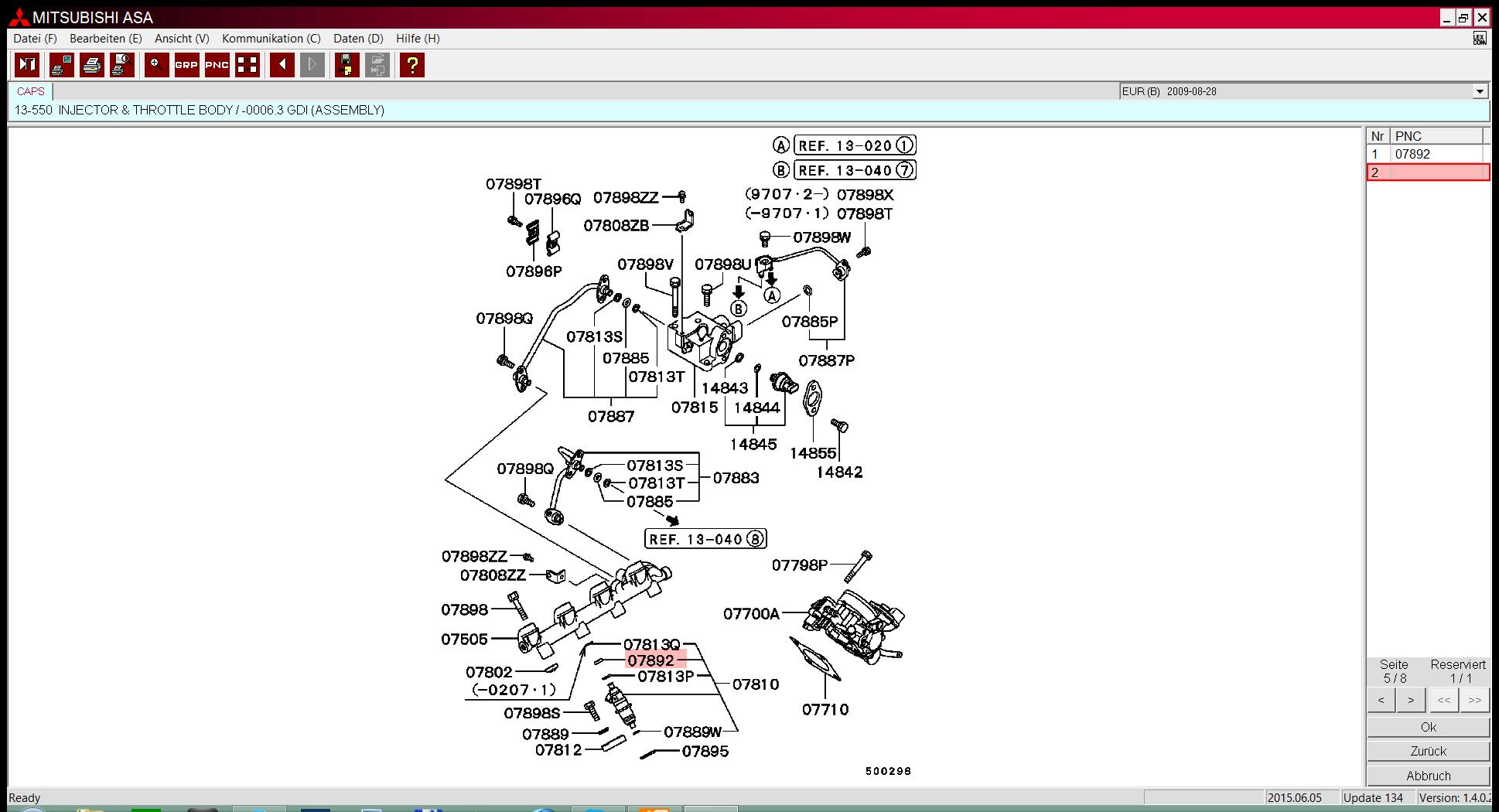Open the Ansicht menu

coord(182,39)
